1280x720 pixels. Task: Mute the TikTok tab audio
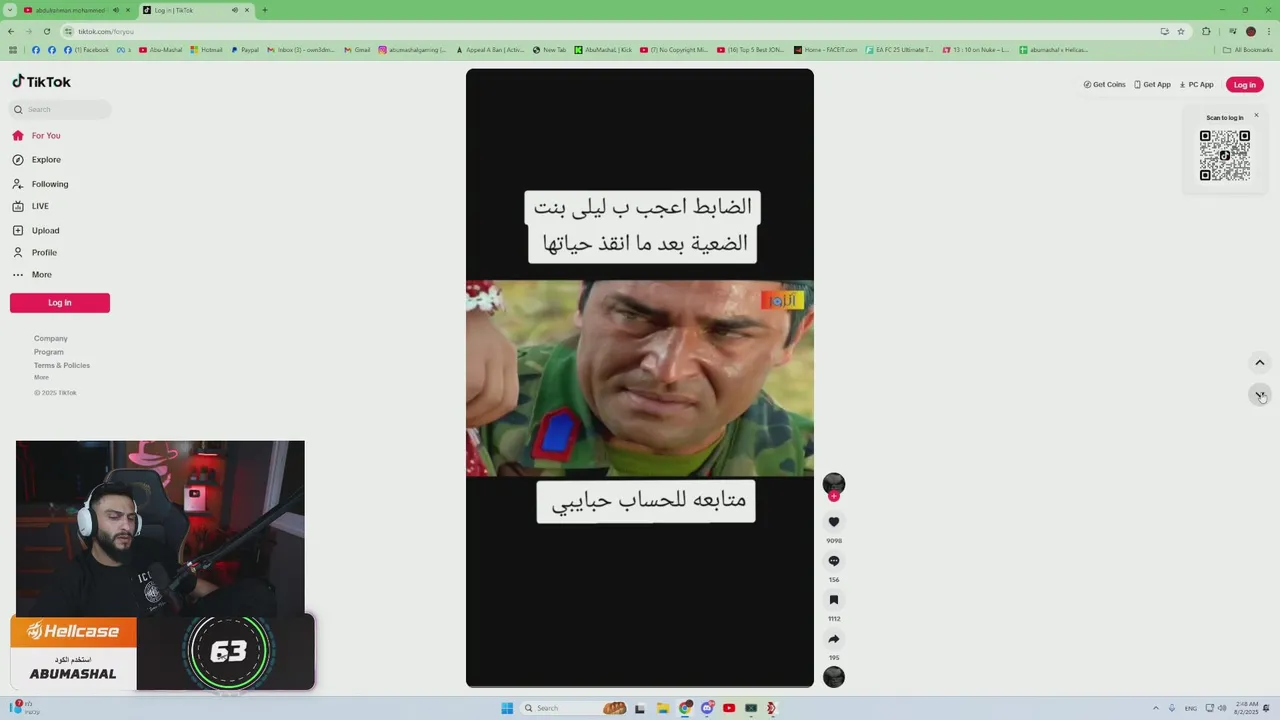click(235, 10)
